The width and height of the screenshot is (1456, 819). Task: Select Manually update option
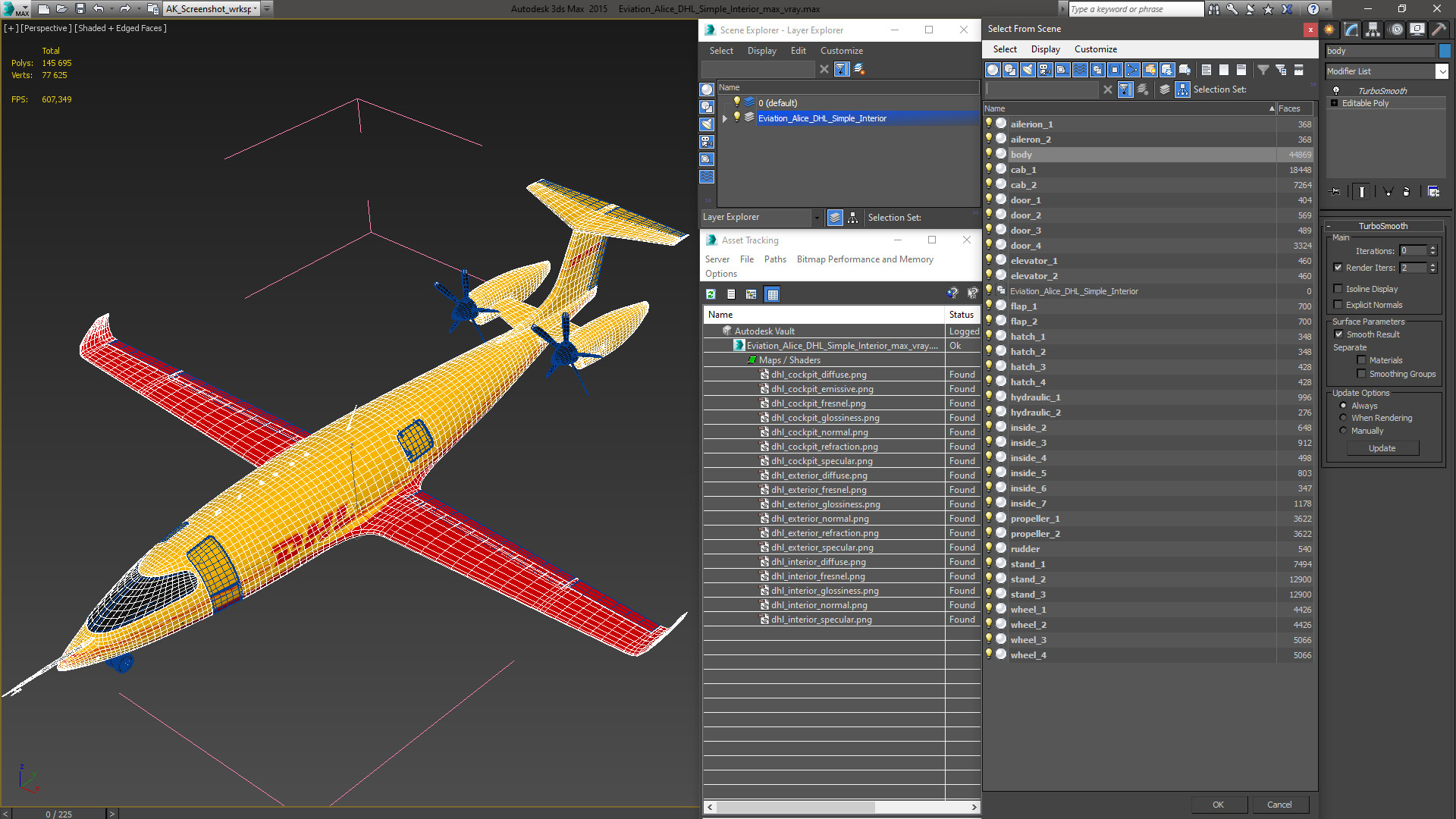coord(1343,431)
